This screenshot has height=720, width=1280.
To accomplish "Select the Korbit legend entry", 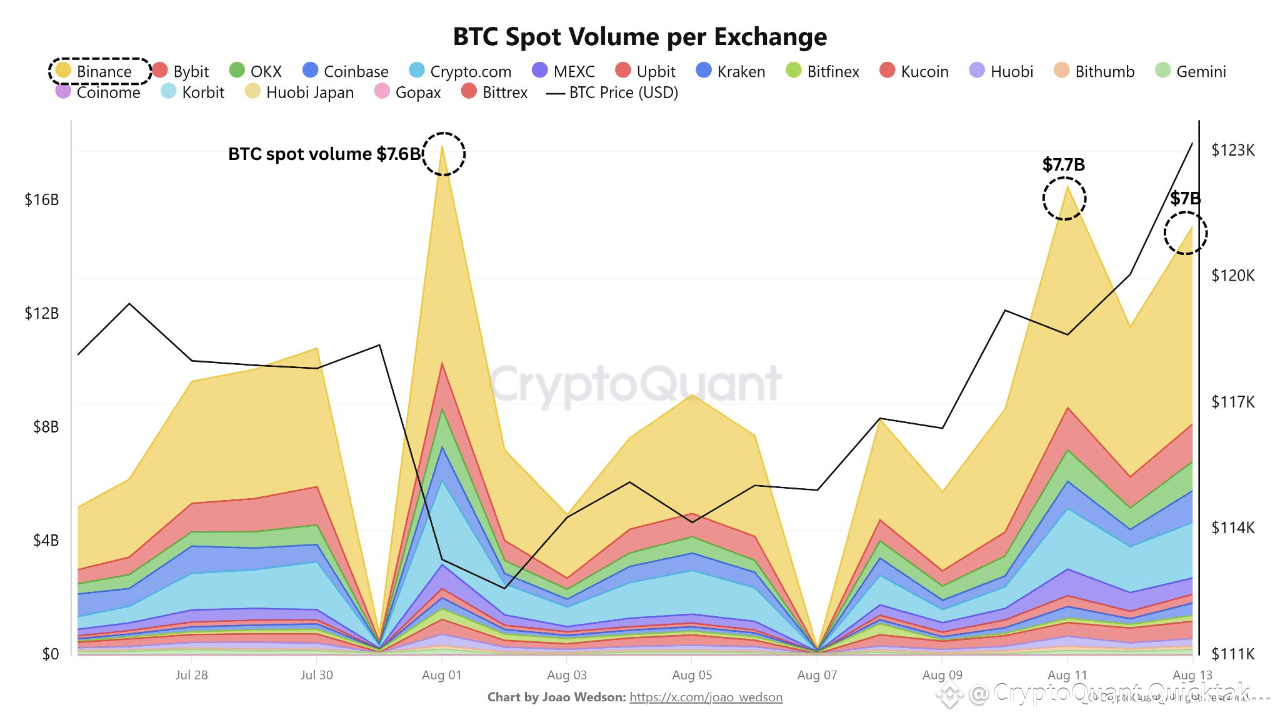I will 193,93.
